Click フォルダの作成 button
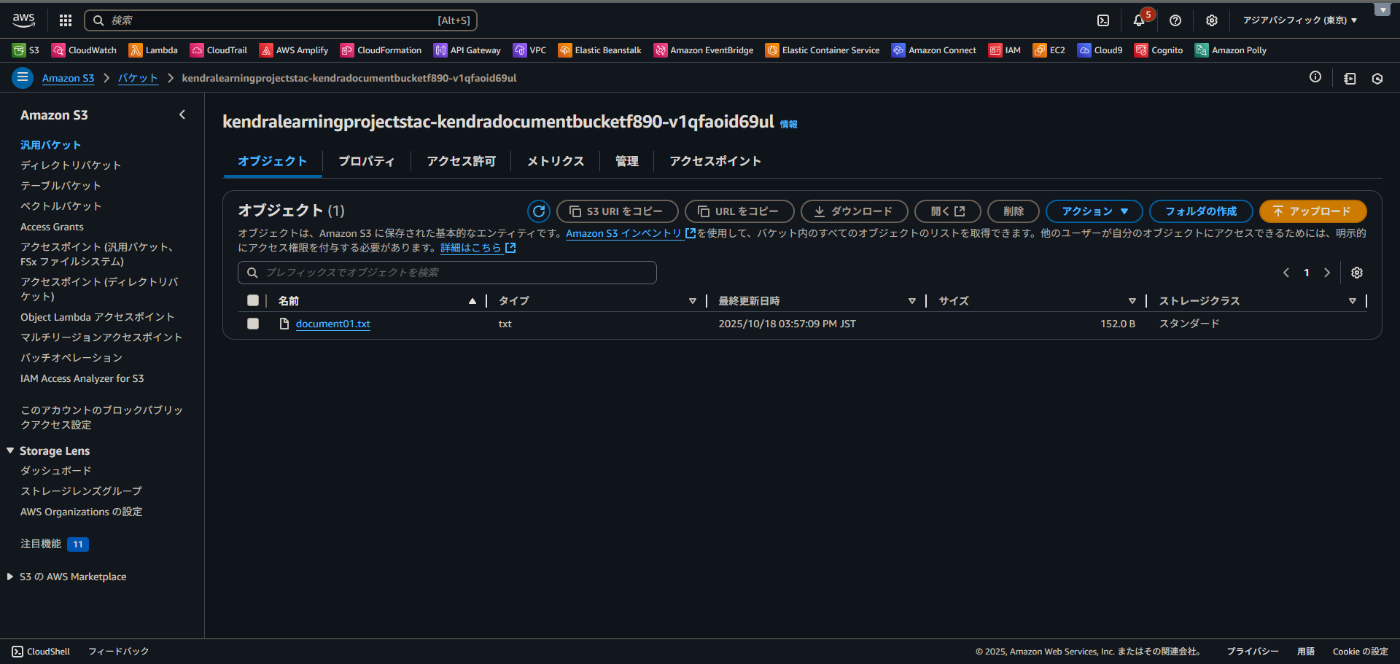 point(1201,211)
